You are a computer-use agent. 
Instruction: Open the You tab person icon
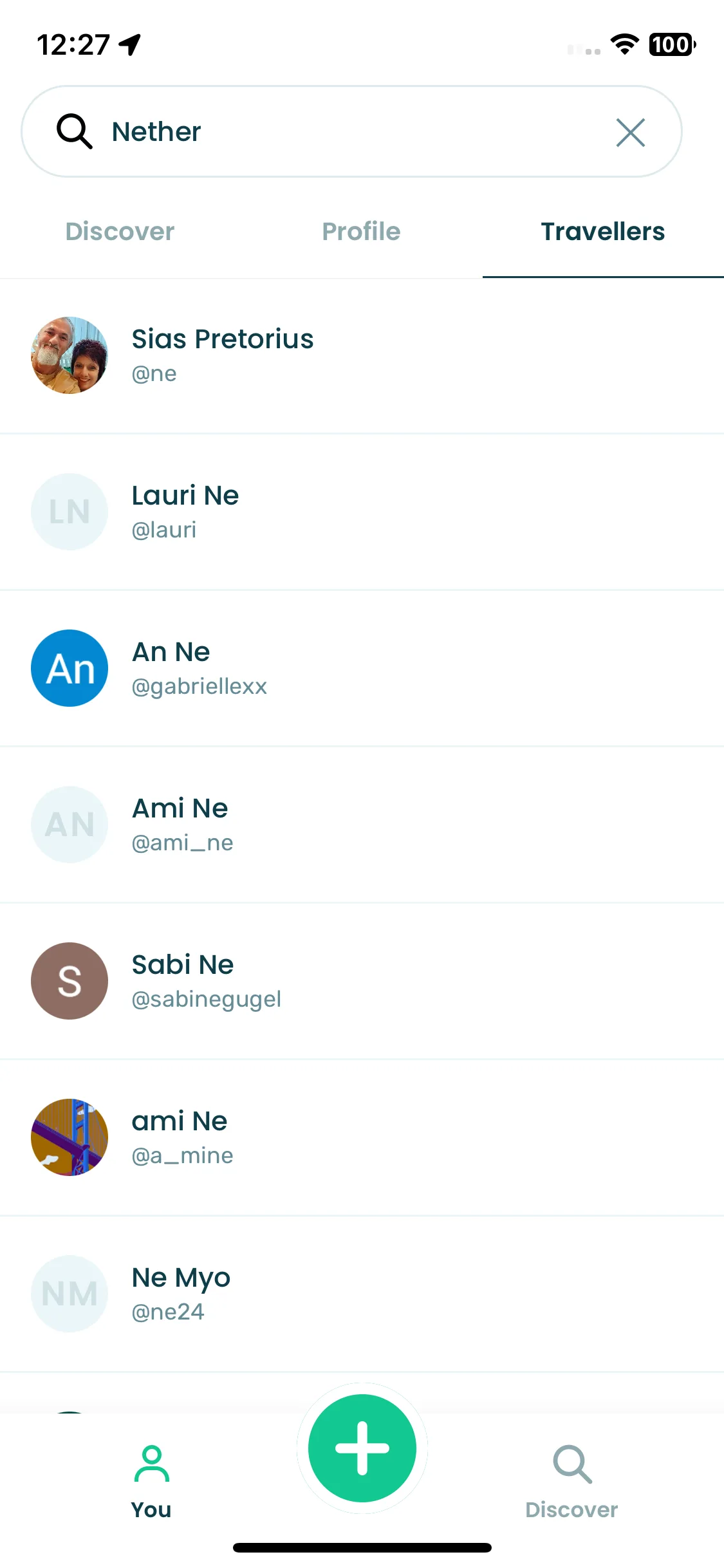[x=152, y=1464]
